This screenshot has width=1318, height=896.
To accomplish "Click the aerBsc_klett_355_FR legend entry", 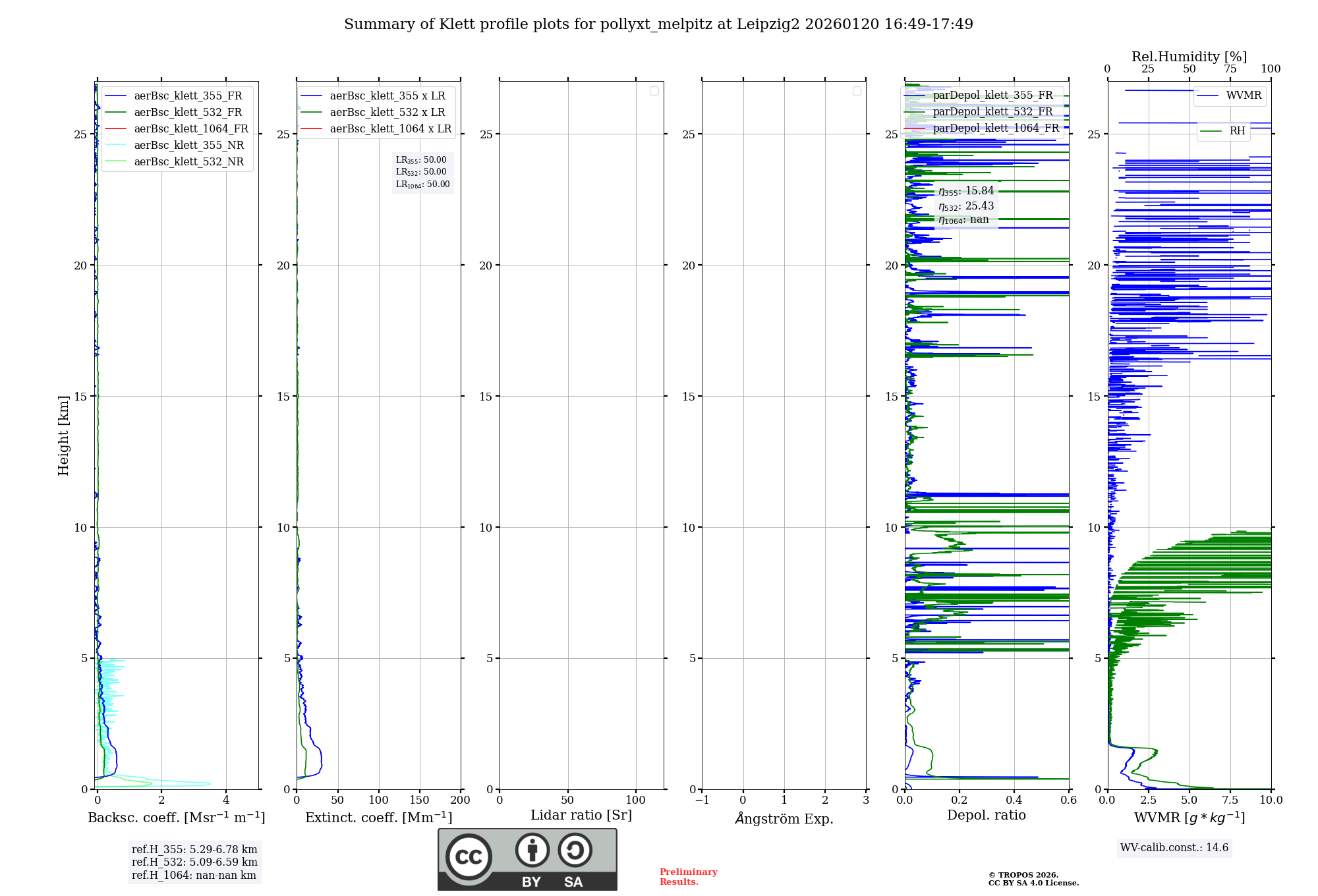I will pyautogui.click(x=188, y=96).
